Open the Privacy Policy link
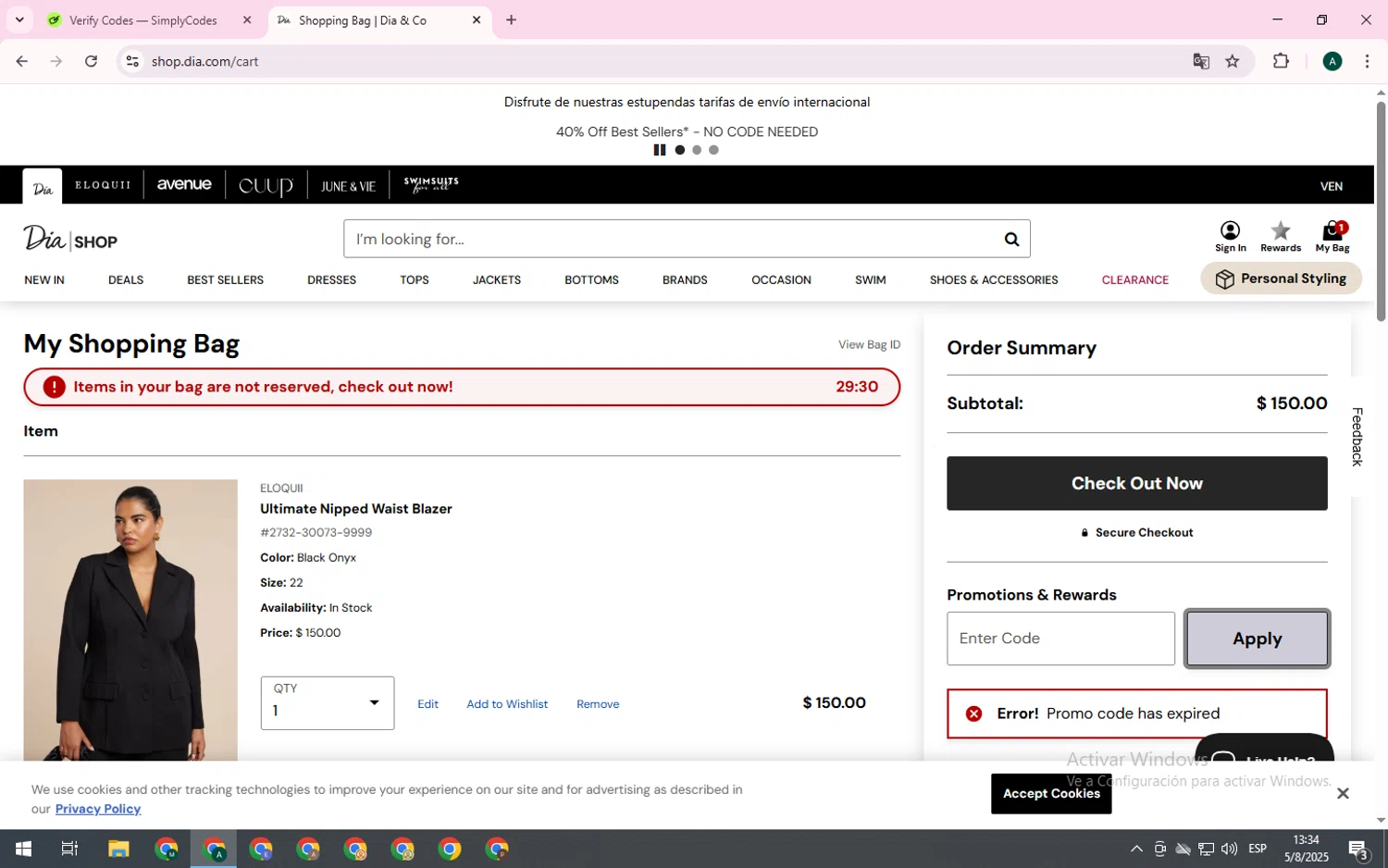The height and width of the screenshot is (868, 1388). 98,809
